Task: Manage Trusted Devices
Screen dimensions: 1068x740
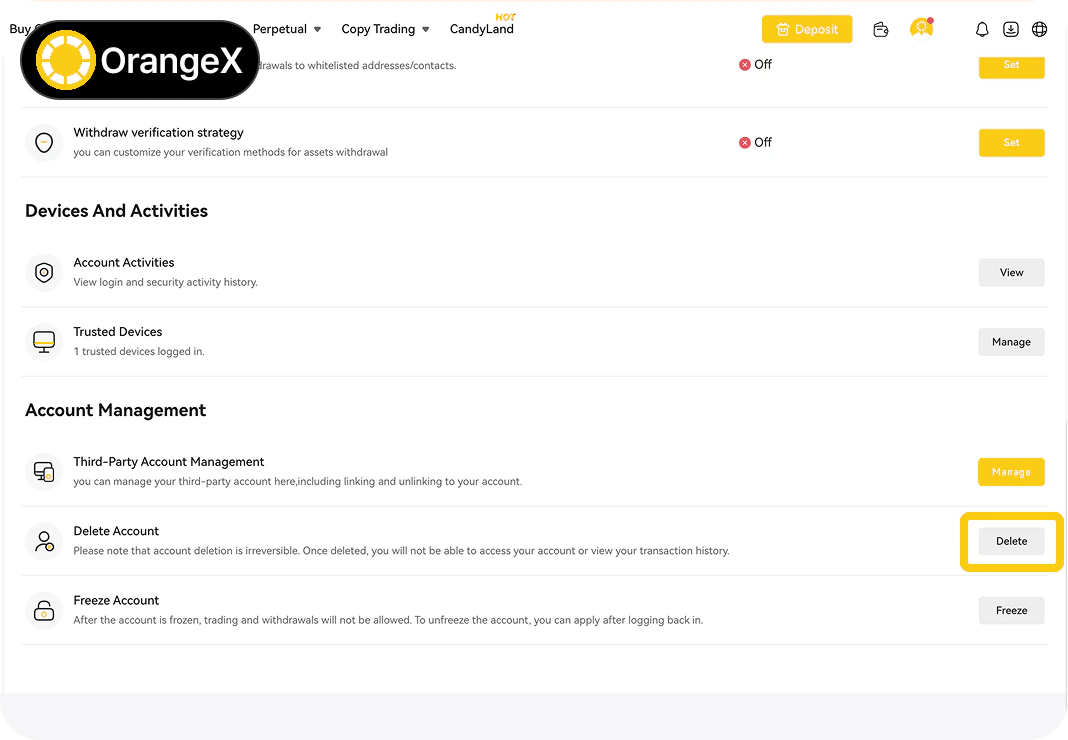Action: pyautogui.click(x=1011, y=342)
